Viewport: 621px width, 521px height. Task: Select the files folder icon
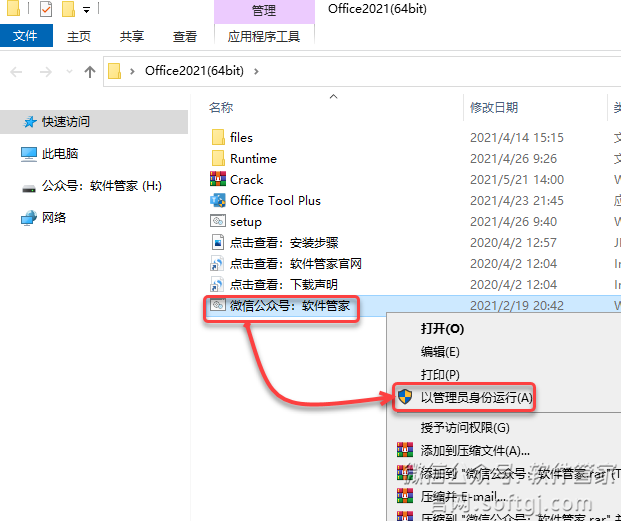(218, 137)
